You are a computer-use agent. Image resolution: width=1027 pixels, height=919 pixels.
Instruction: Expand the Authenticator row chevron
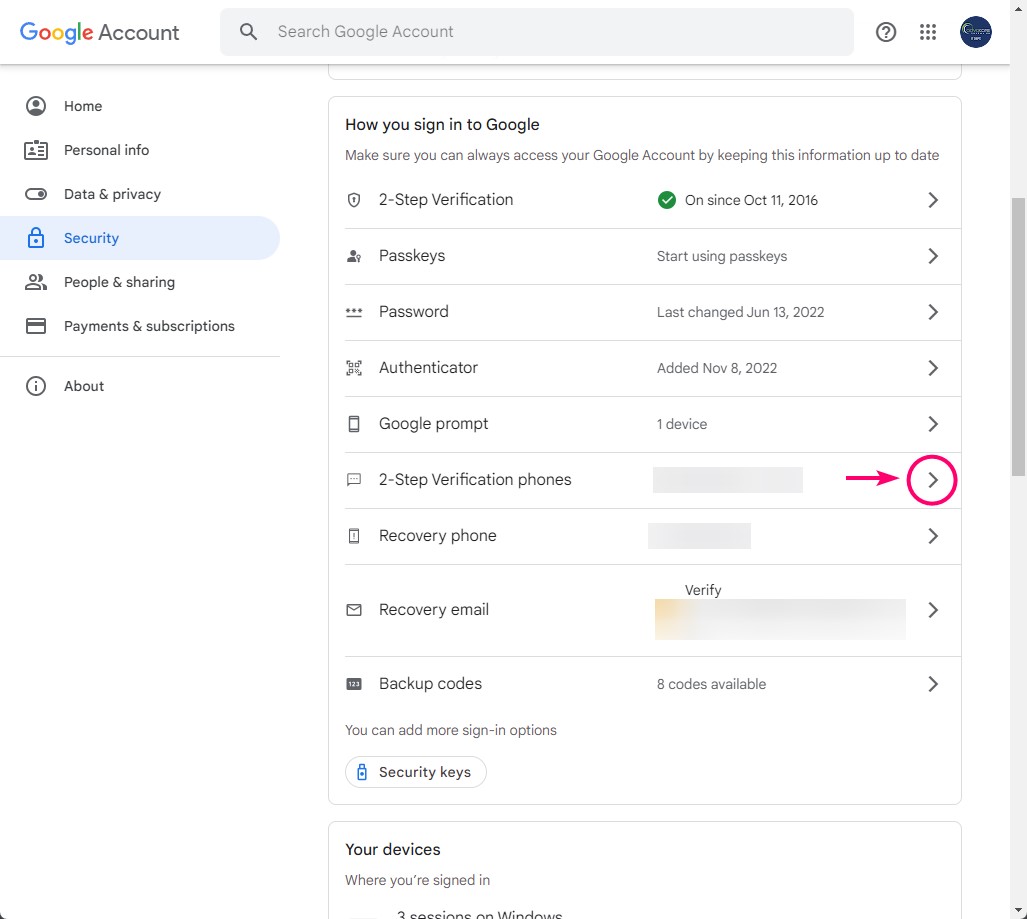tap(933, 368)
